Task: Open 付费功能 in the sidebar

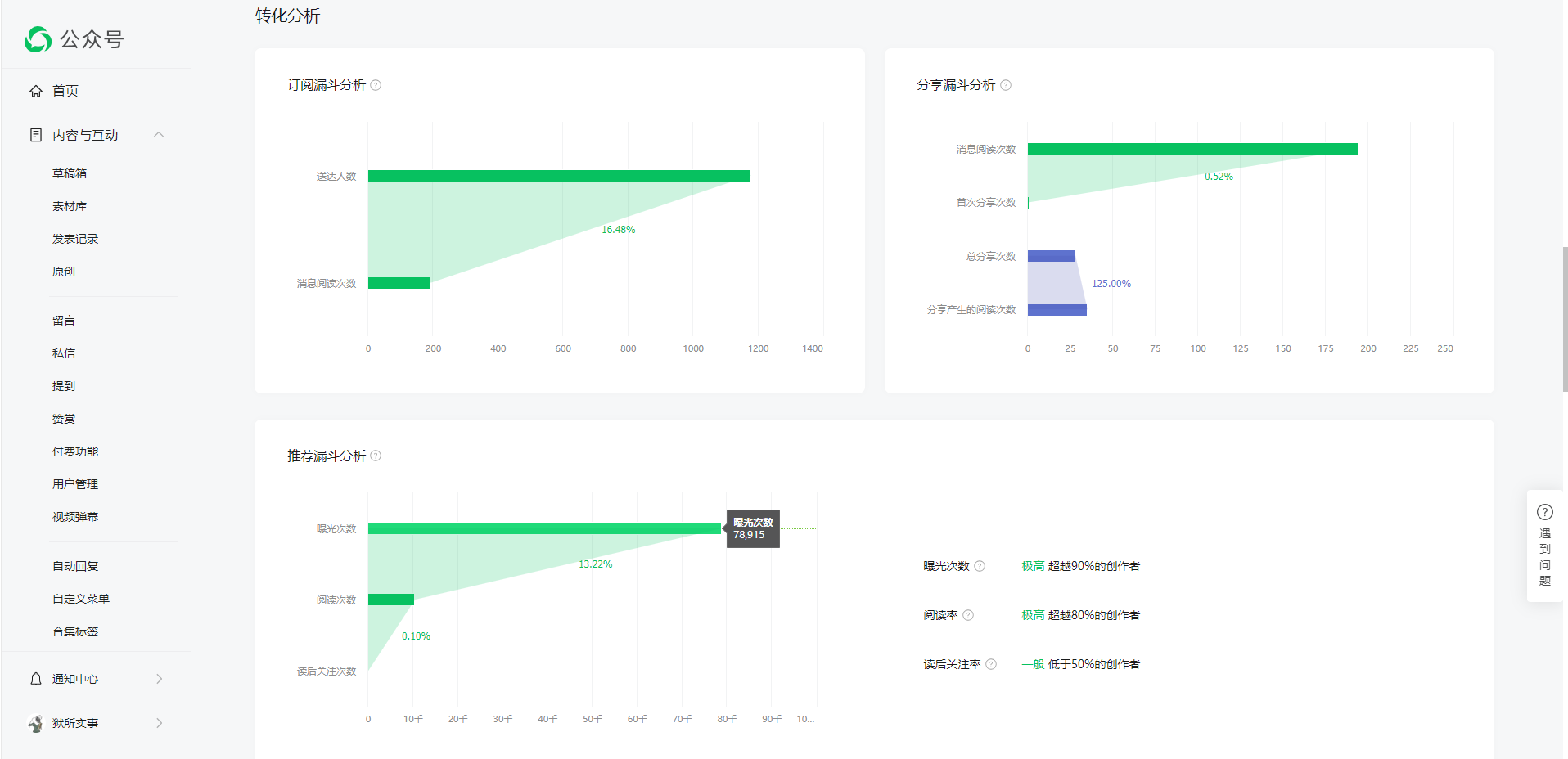Action: (x=75, y=451)
